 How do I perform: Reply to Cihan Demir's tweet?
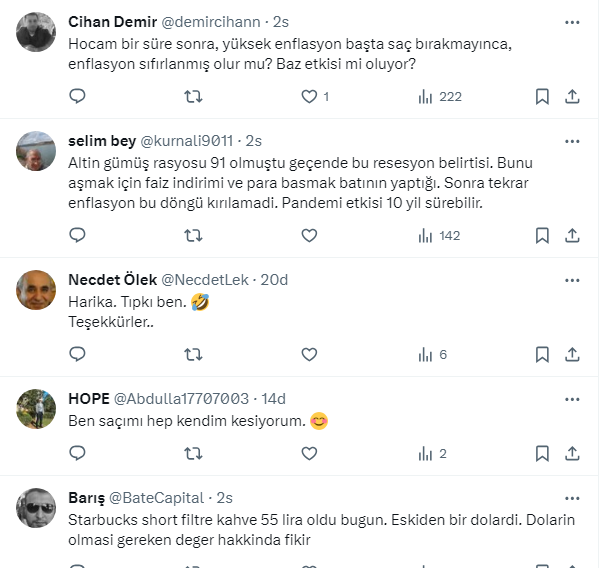click(x=78, y=96)
